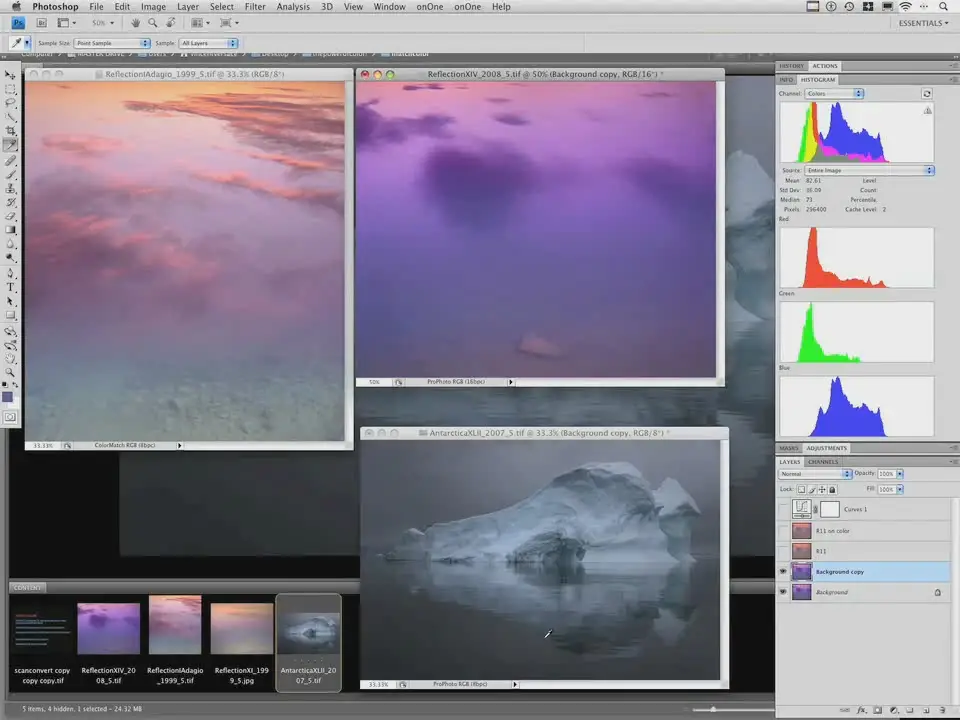The height and width of the screenshot is (720, 960).
Task: Select the Healing Brush tool
Action: 10,160
